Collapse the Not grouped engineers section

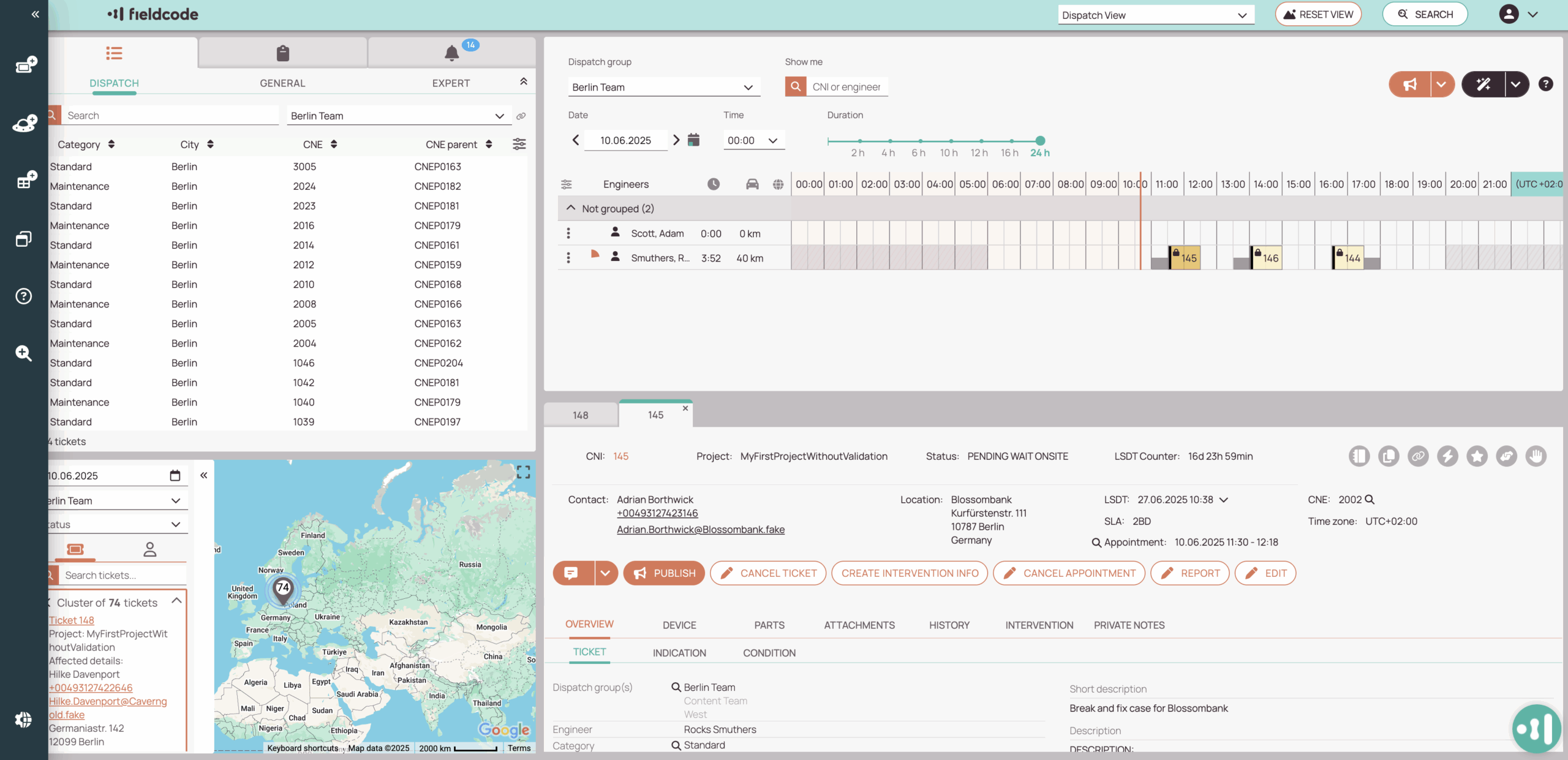click(571, 208)
